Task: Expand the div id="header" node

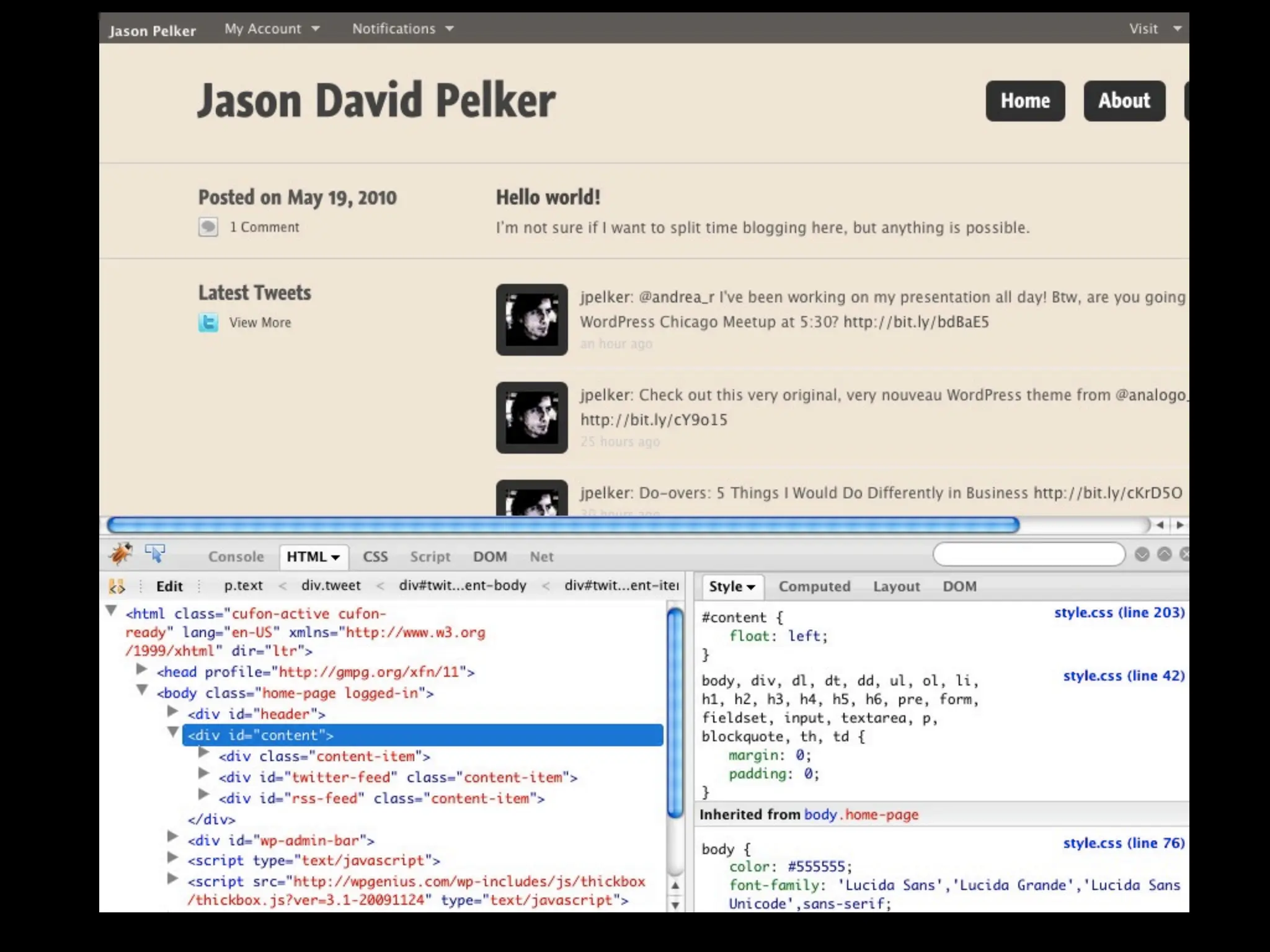Action: point(173,712)
